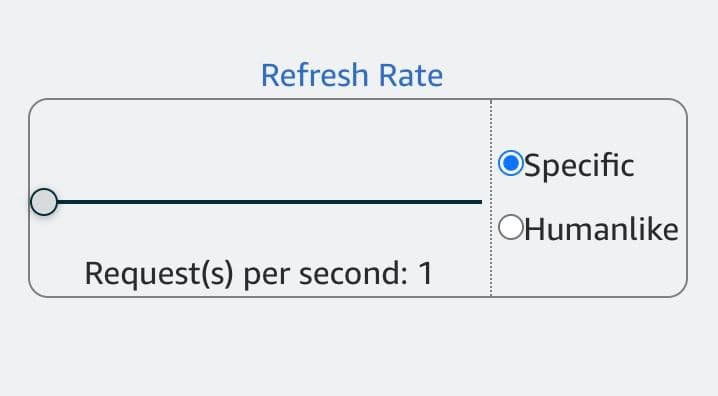Click the far right end of slider track

click(x=479, y=202)
